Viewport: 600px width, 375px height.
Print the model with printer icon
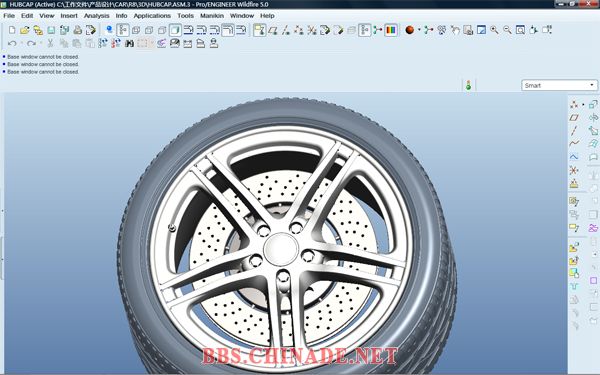coord(78,30)
